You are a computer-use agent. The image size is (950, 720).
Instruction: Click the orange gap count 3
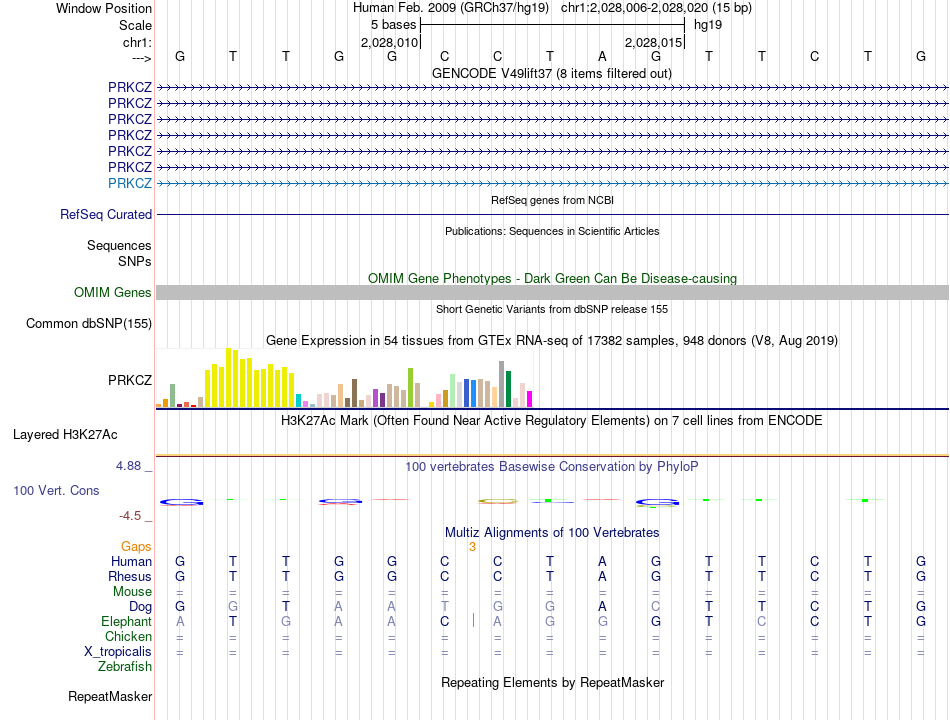coord(473,547)
